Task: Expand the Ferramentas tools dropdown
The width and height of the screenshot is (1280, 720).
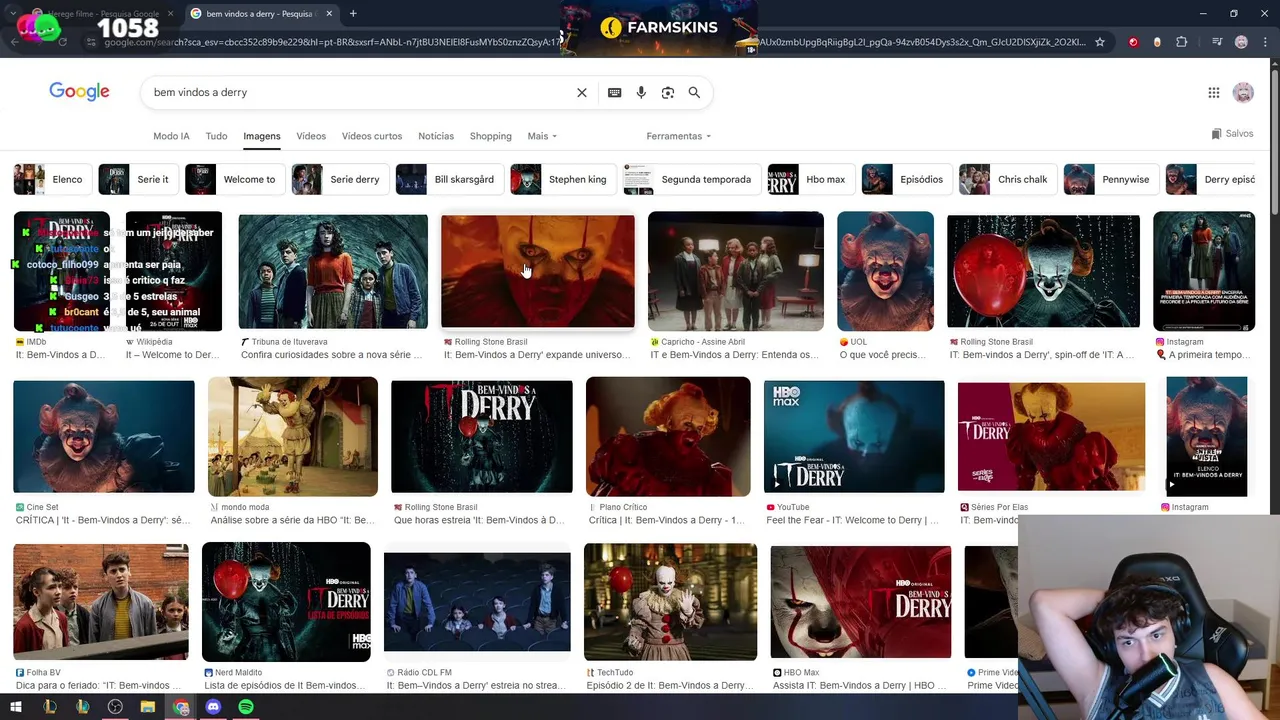Action: (679, 136)
